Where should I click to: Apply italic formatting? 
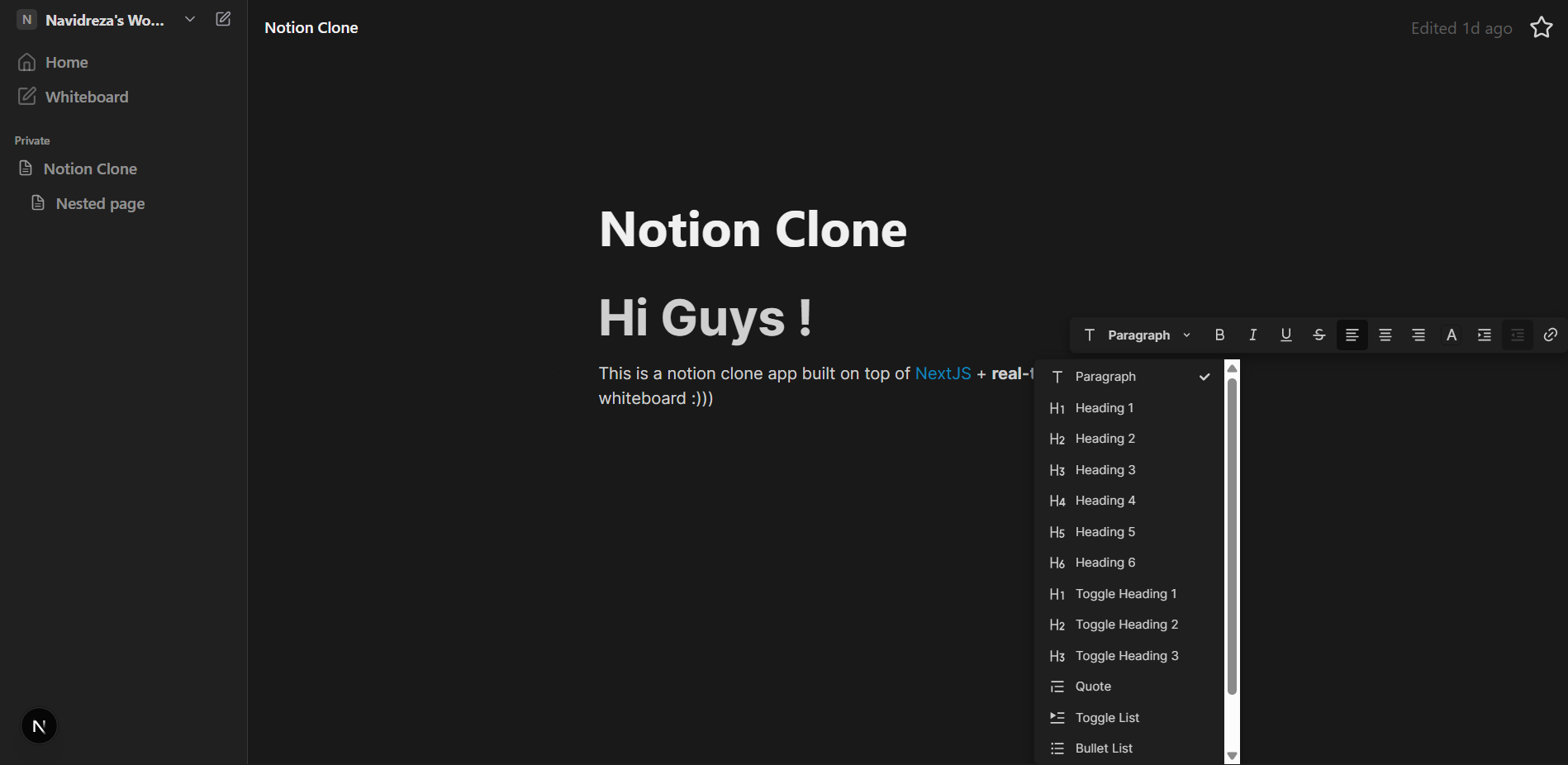1252,335
